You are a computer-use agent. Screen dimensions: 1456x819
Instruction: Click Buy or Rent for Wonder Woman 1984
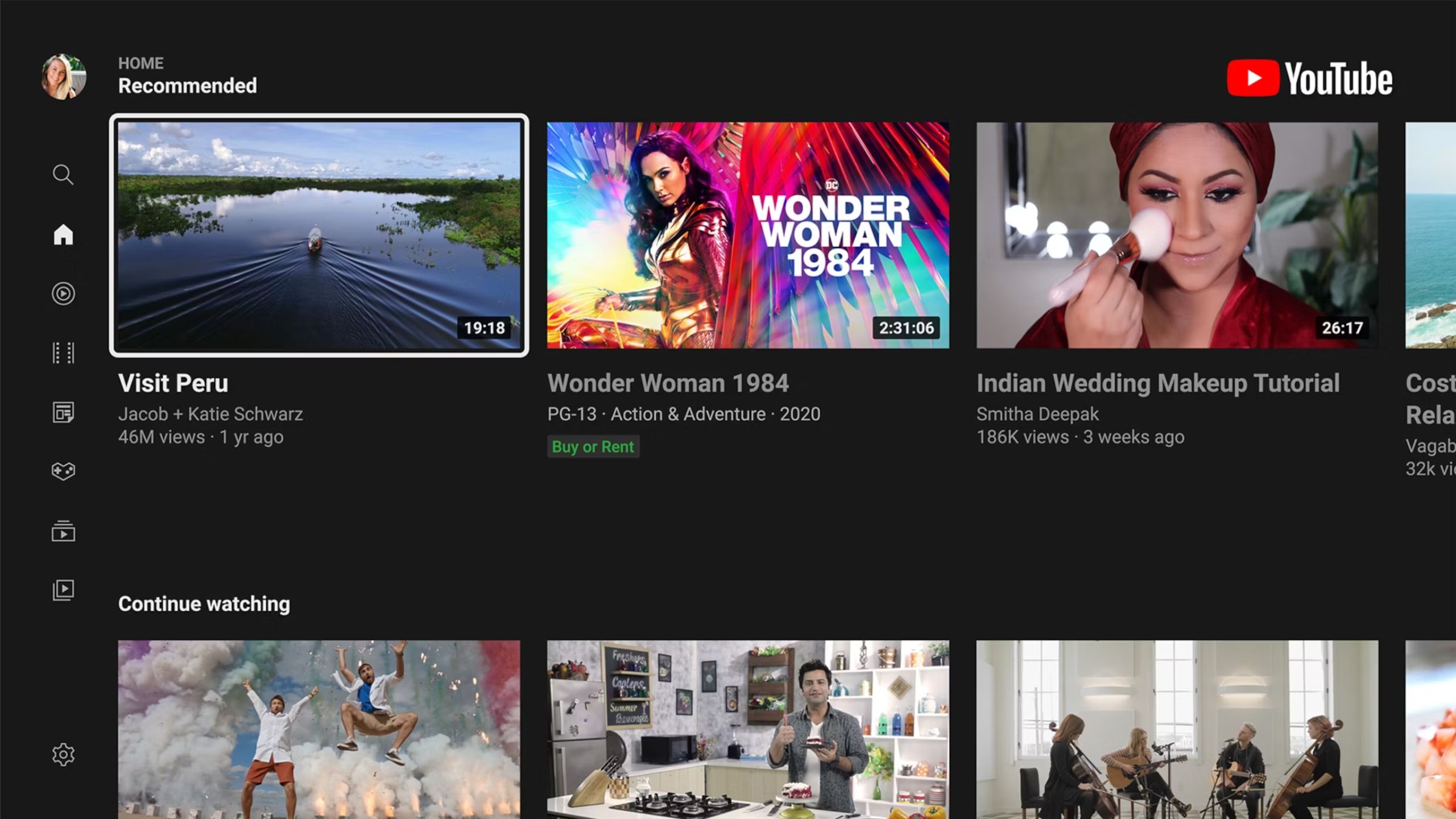(593, 447)
